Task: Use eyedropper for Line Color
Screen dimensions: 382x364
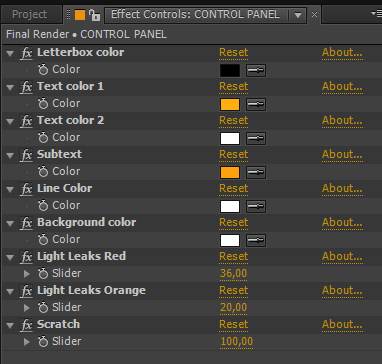Action: coord(256,207)
